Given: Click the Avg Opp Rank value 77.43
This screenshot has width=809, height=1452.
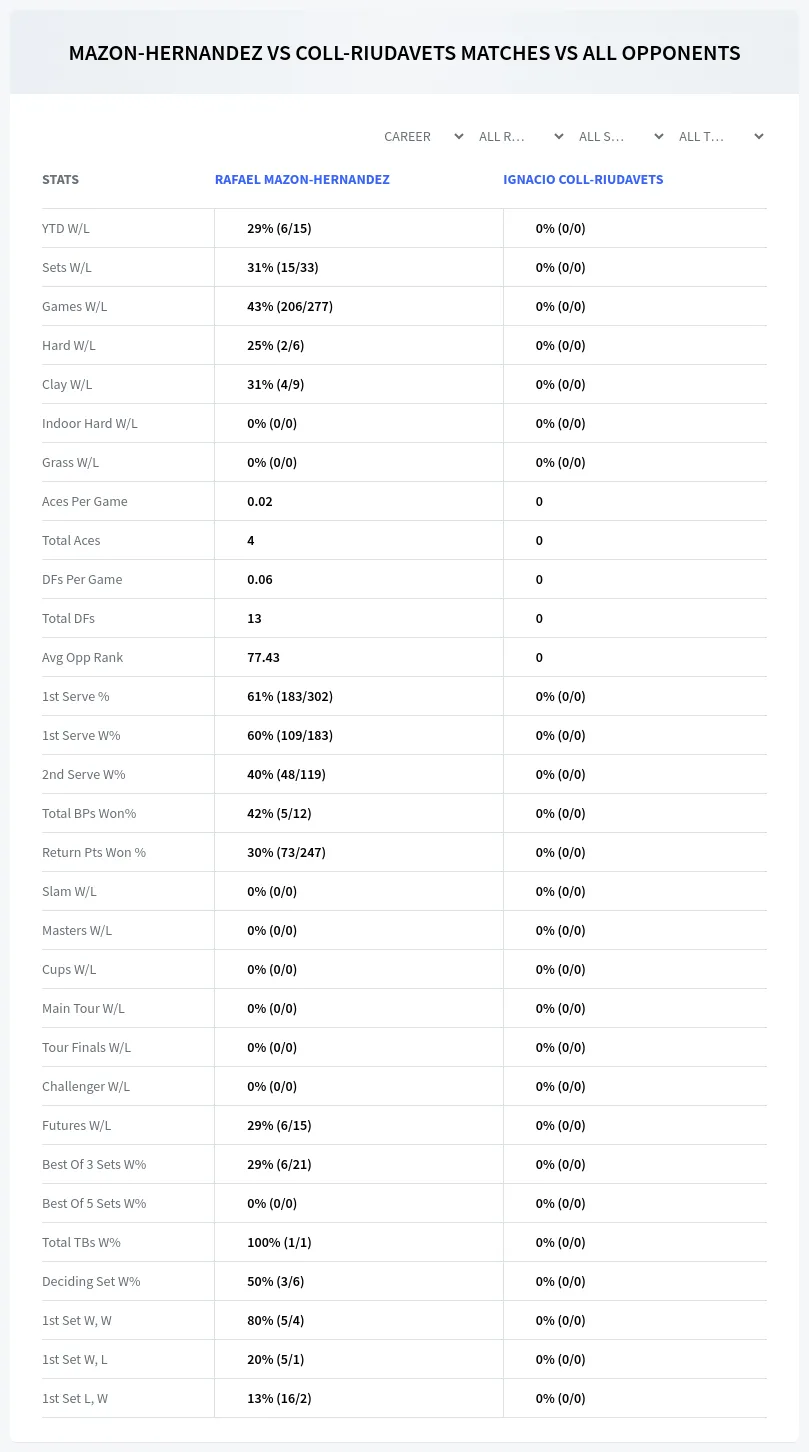Looking at the screenshot, I should (x=263, y=657).
